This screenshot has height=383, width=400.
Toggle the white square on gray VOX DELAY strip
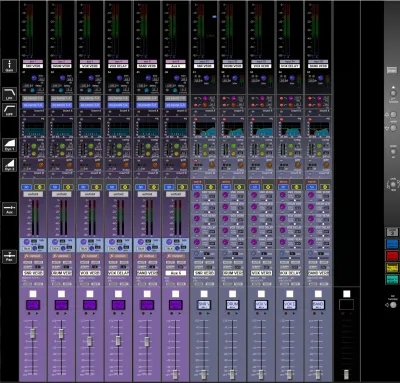click(290, 294)
